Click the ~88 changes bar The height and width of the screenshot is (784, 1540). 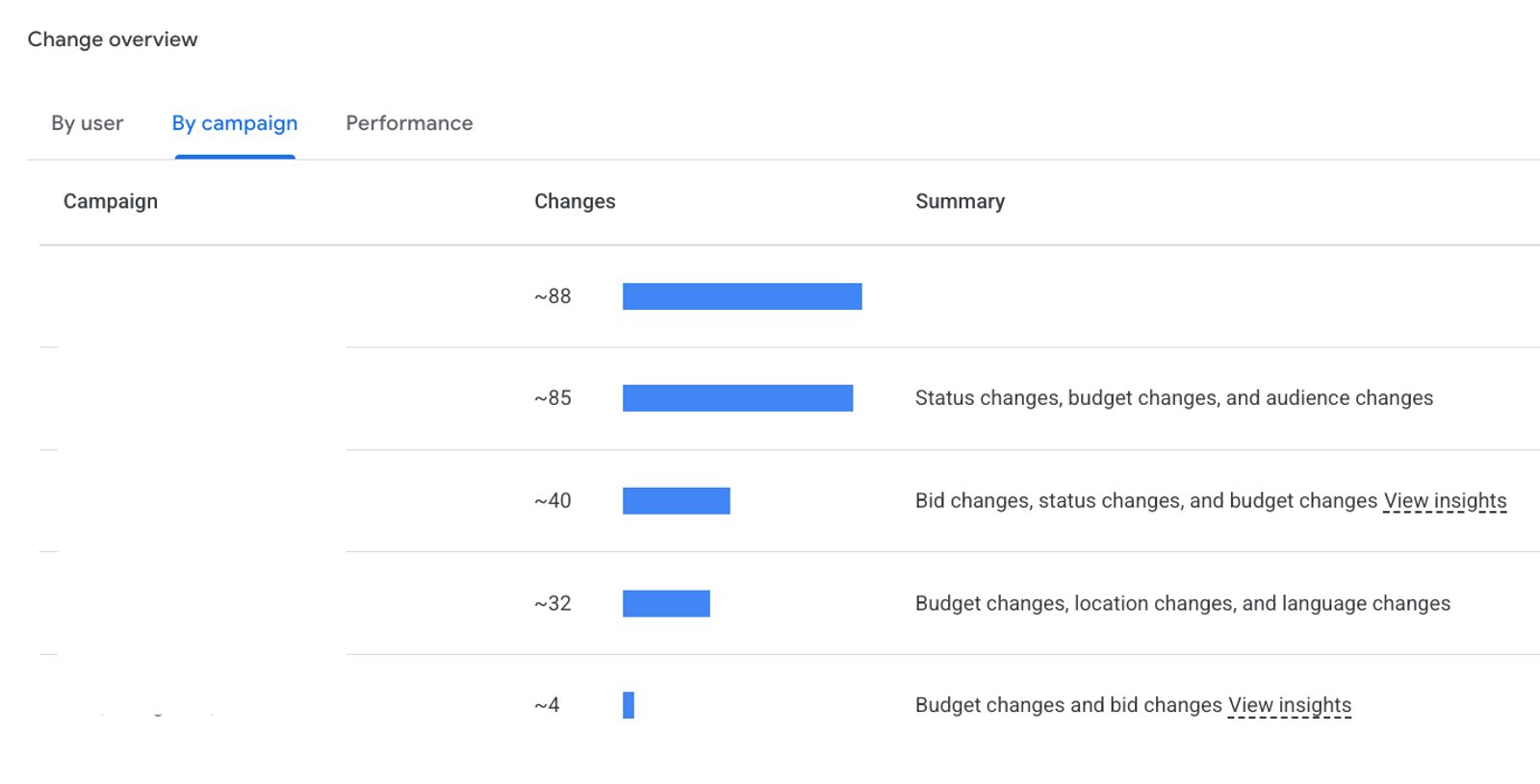(742, 296)
